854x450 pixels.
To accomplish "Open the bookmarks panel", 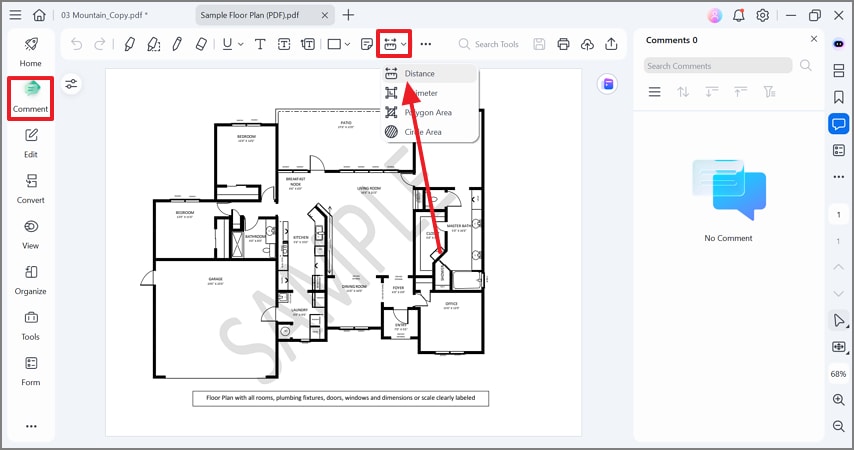I will 839,97.
